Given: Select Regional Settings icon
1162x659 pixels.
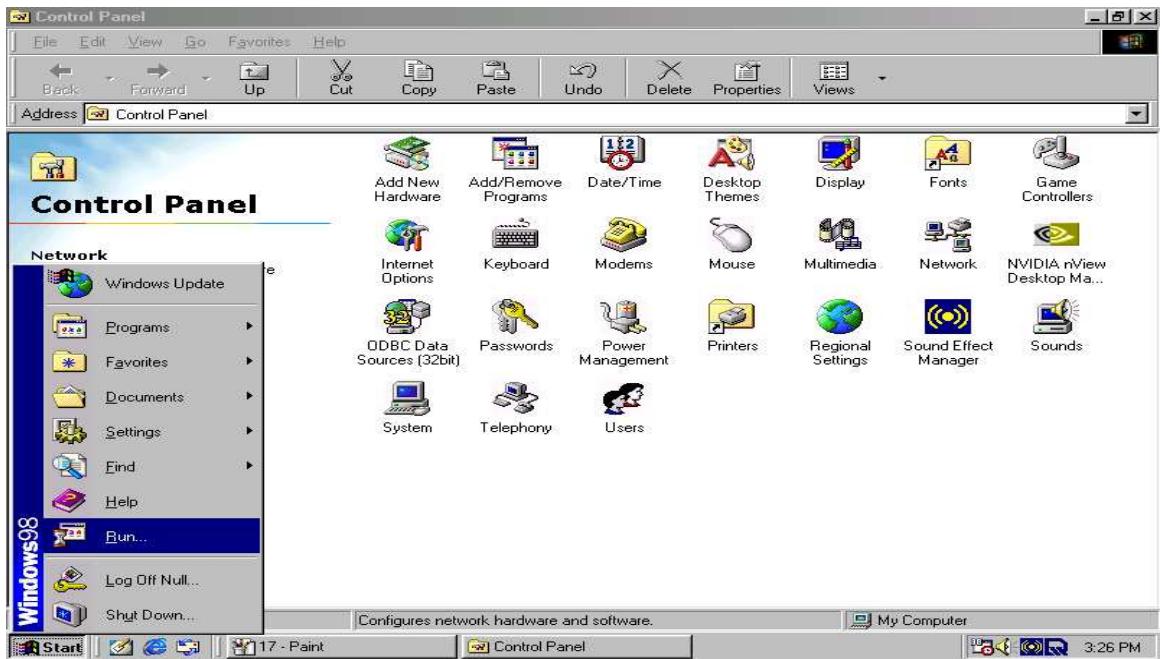Looking at the screenshot, I should (x=840, y=334).
